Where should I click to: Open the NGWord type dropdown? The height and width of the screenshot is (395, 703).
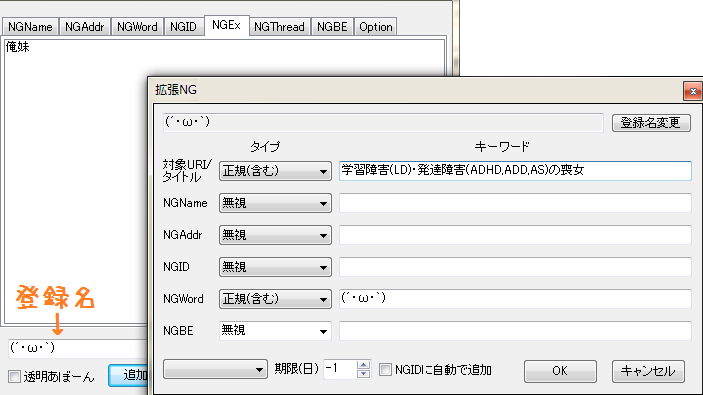[x=275, y=299]
